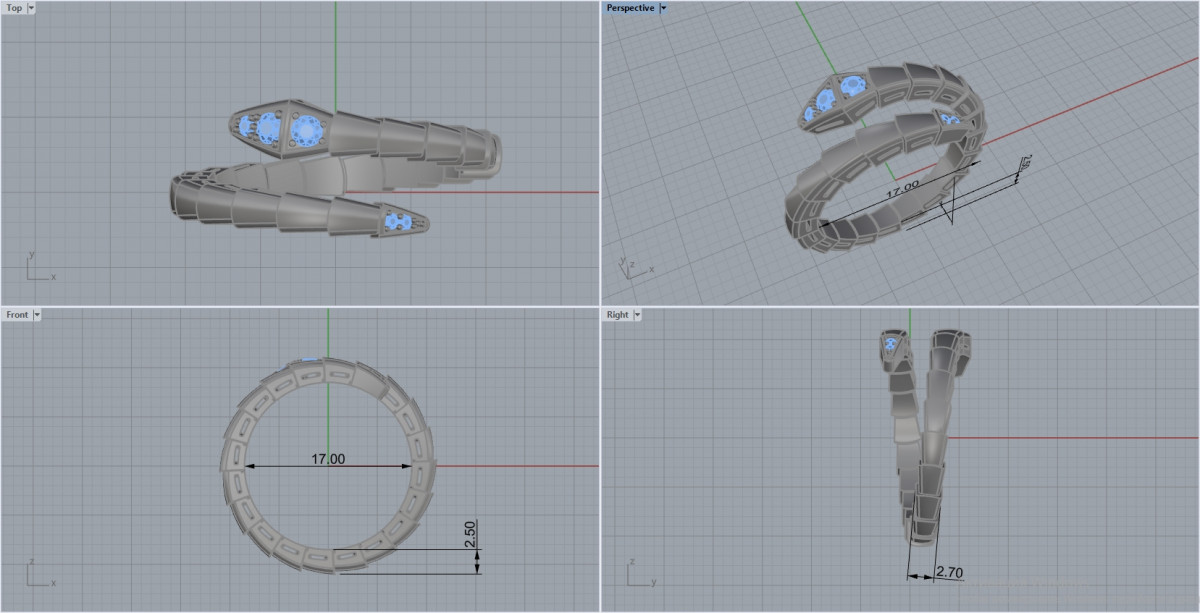Click the Perspective viewport title
1200x613 pixels.
coord(630,8)
